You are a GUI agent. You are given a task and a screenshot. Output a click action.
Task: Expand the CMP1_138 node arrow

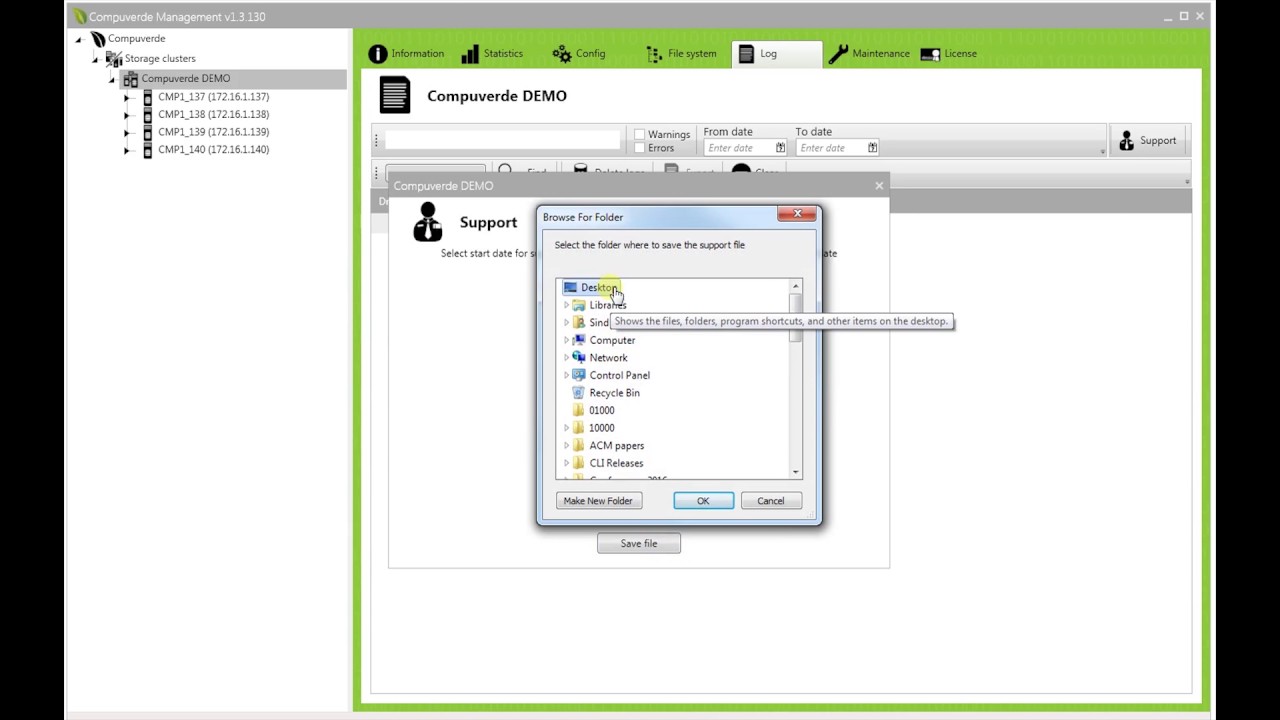(x=127, y=115)
